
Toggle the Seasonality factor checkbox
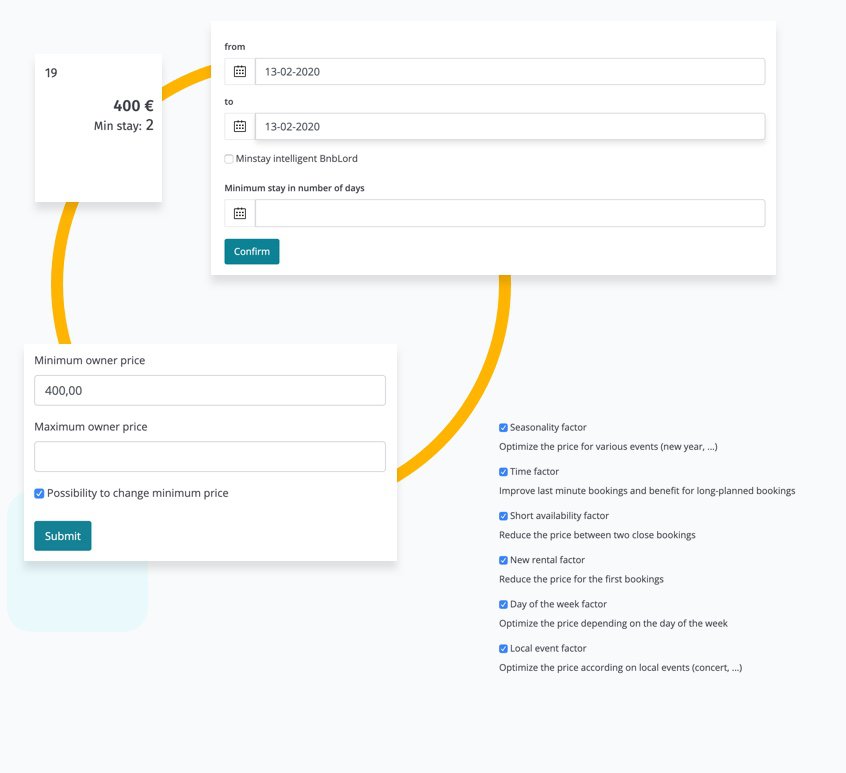tap(503, 427)
